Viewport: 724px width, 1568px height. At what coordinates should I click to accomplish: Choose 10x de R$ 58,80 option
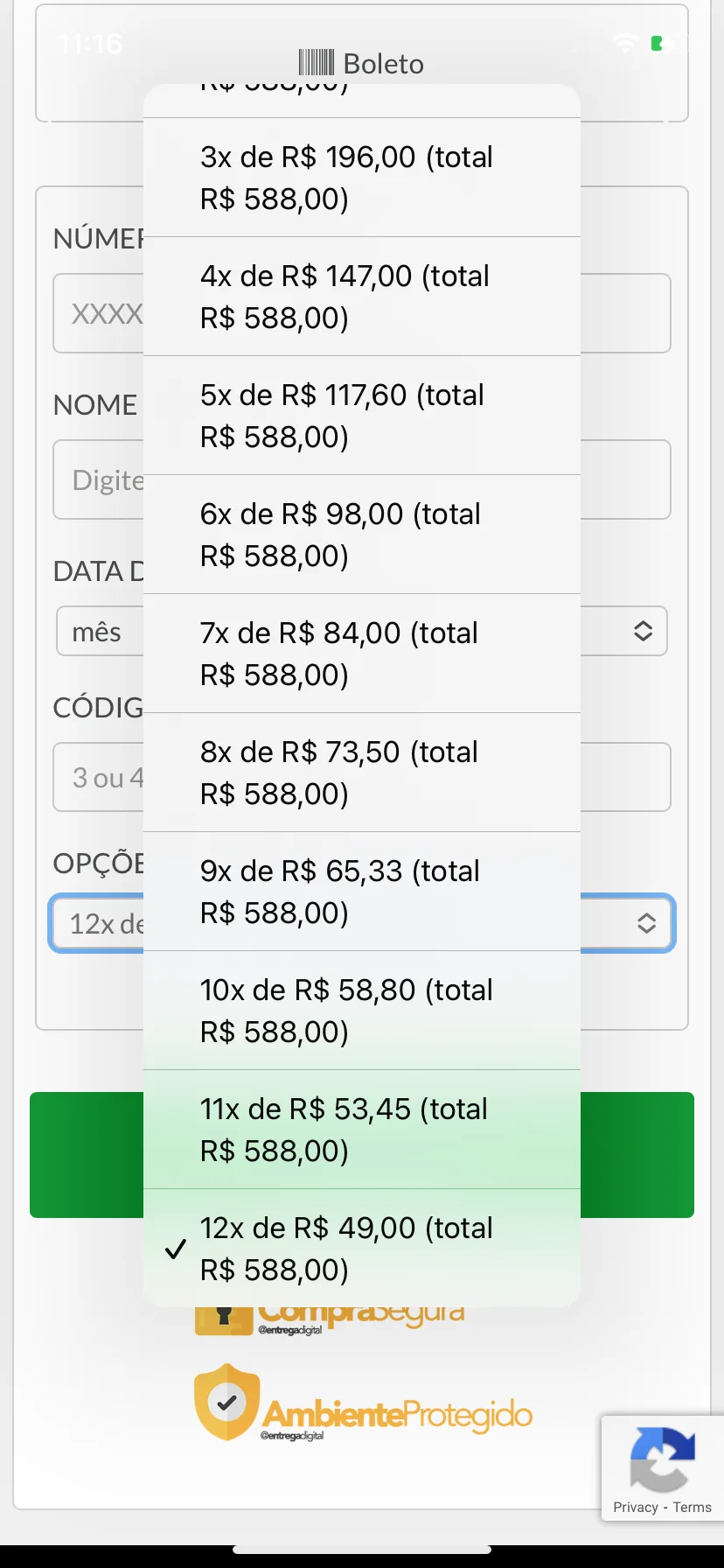click(362, 1011)
